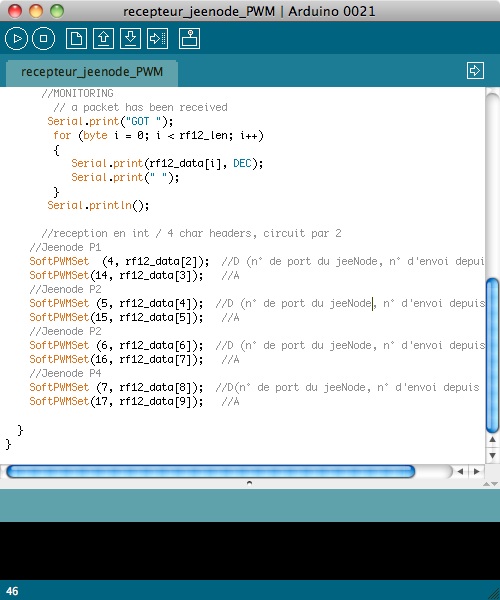
Task: Open the Serial Monitor icon
Action: 189,38
